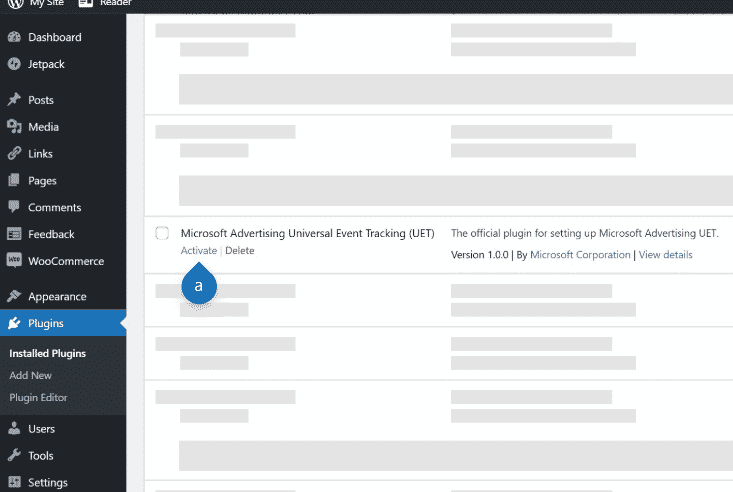Screen dimensions: 733x492
Task: Click the WooCommerce Woo icon
Action: pos(14,260)
